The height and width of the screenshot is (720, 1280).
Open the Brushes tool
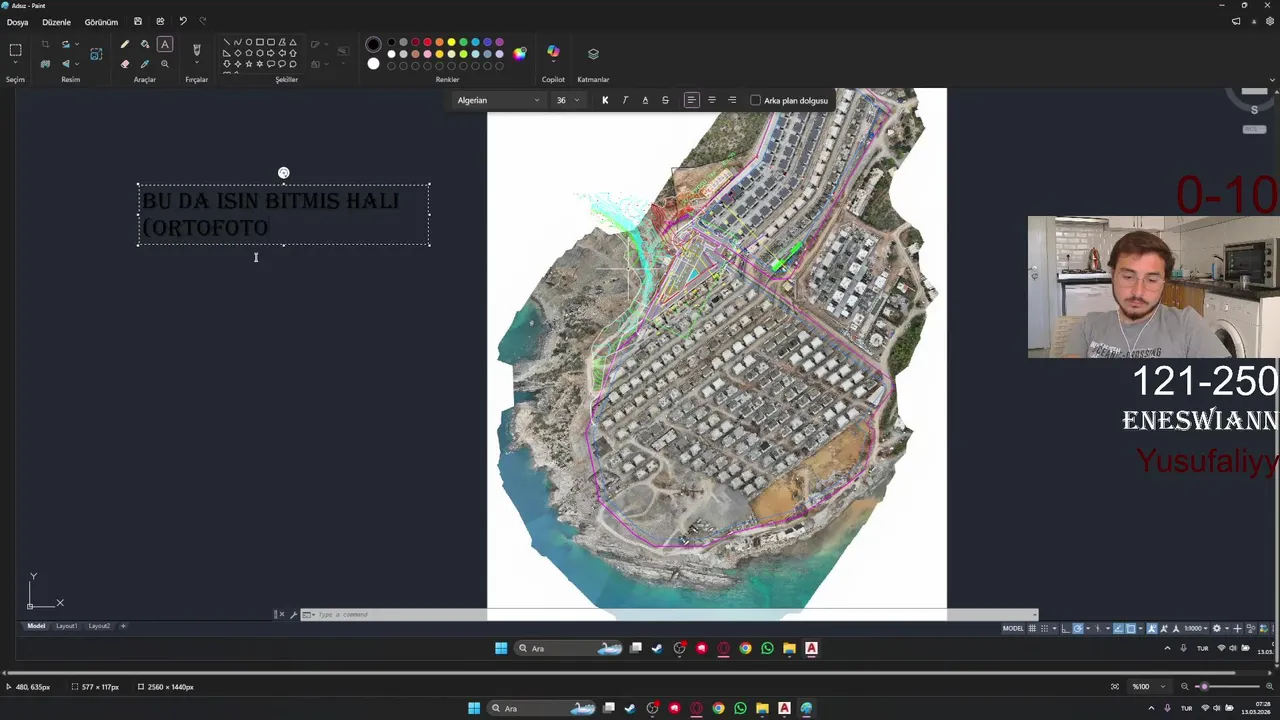coord(196,49)
